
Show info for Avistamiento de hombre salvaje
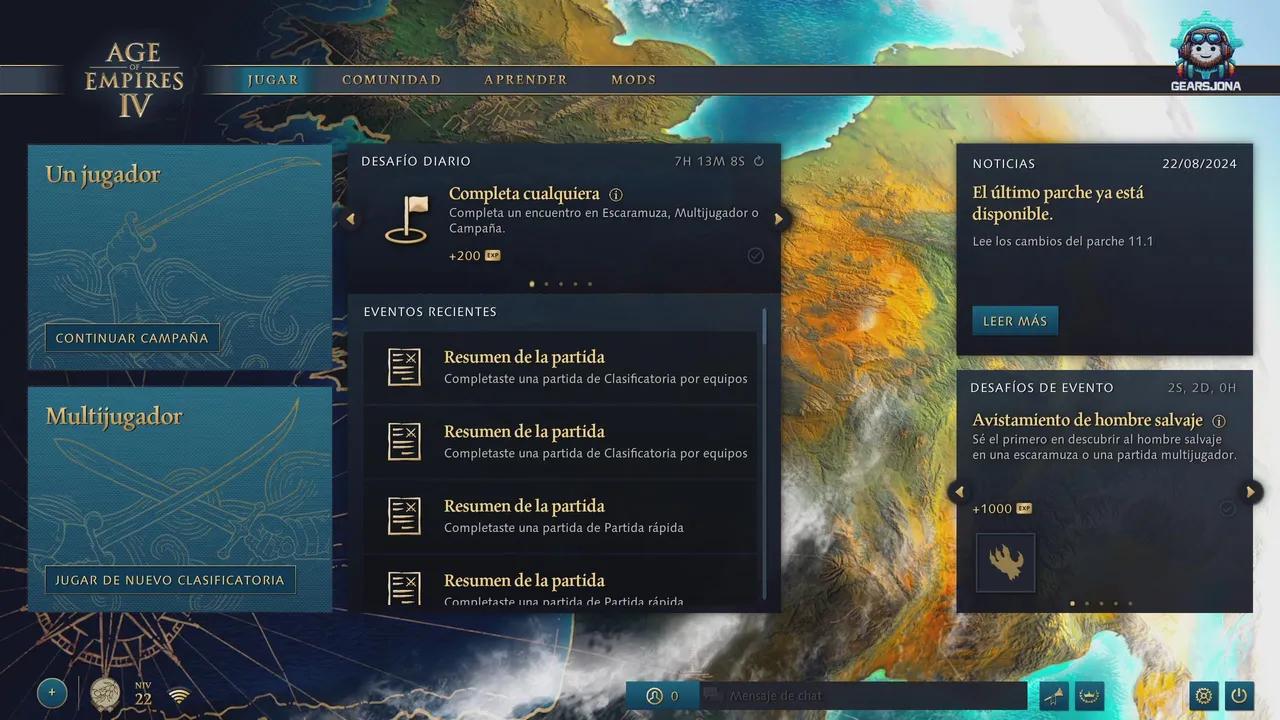tap(1219, 421)
